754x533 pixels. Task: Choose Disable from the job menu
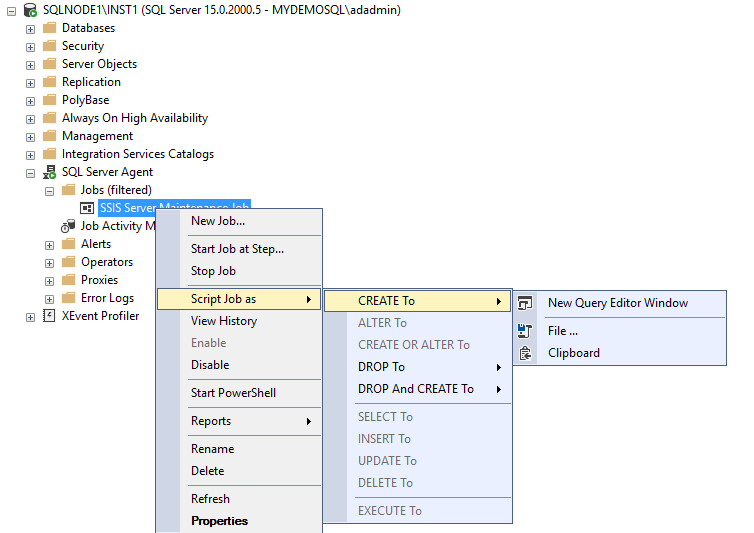point(239,365)
